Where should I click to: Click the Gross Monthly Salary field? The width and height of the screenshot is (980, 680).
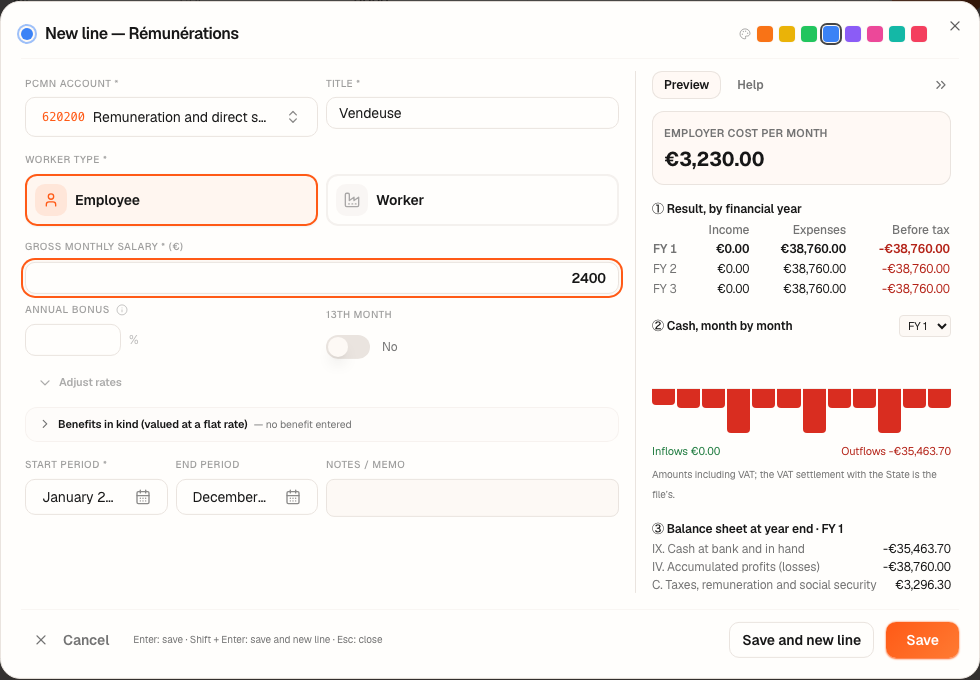point(322,278)
